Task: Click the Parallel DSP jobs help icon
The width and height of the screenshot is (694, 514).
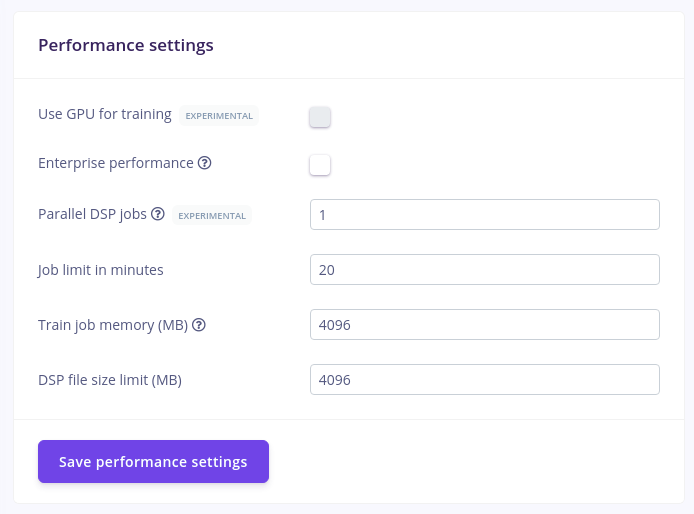Action: [158, 214]
